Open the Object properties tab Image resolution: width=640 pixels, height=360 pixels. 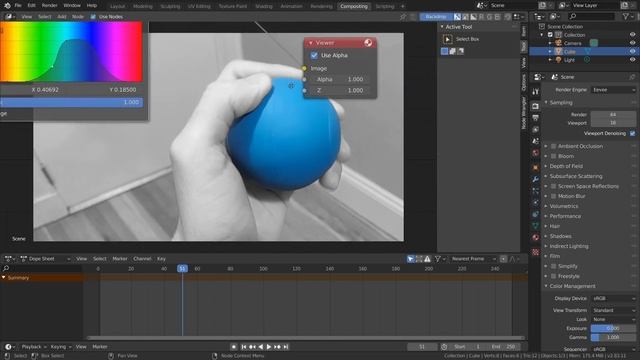[536, 167]
